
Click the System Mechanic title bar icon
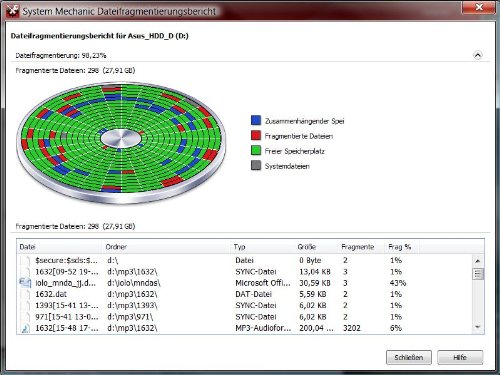point(12,11)
